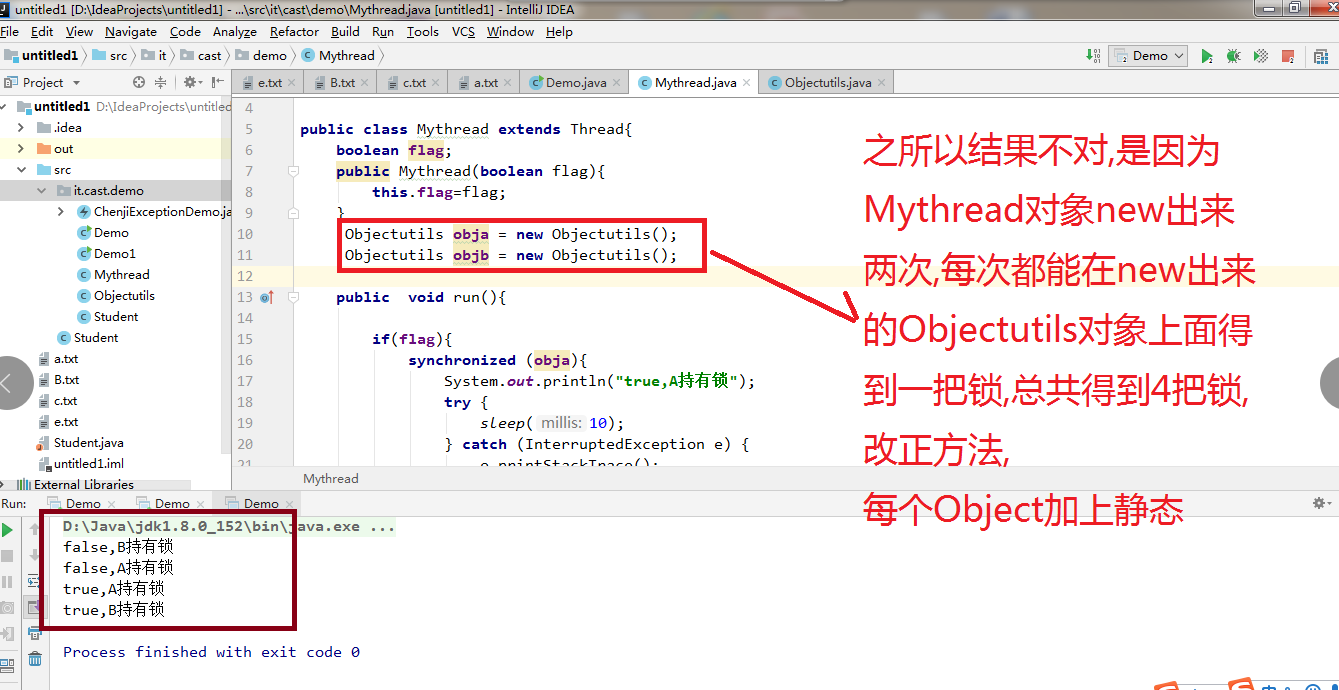This screenshot has height=690, width=1339.
Task: Select Objectutils class in project tree
Action: (x=124, y=295)
